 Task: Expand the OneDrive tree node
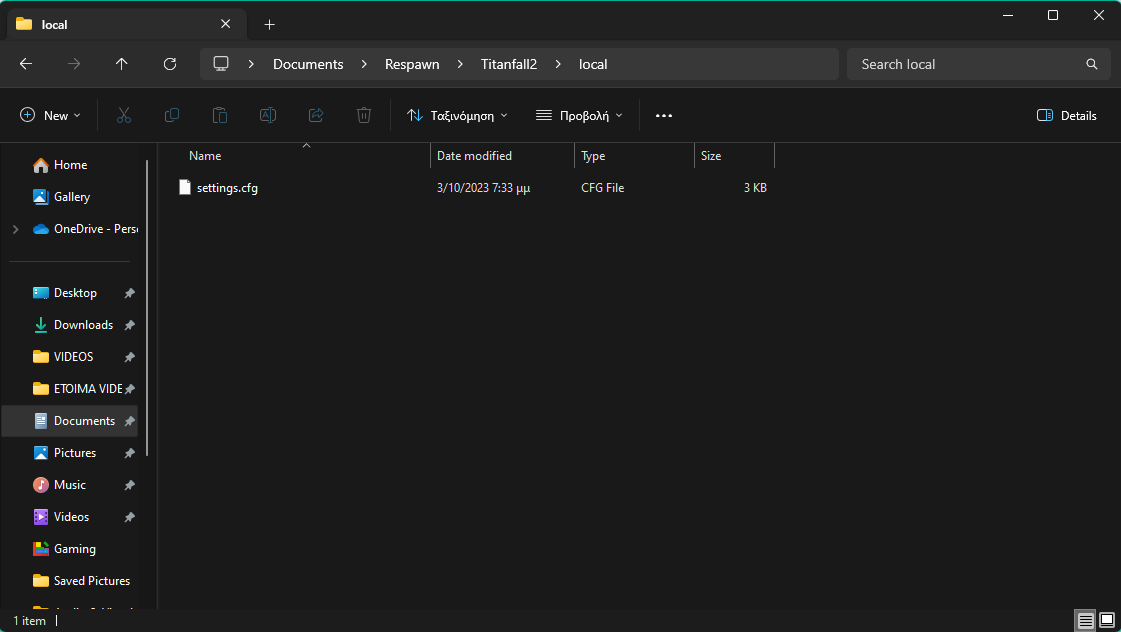[x=15, y=229]
